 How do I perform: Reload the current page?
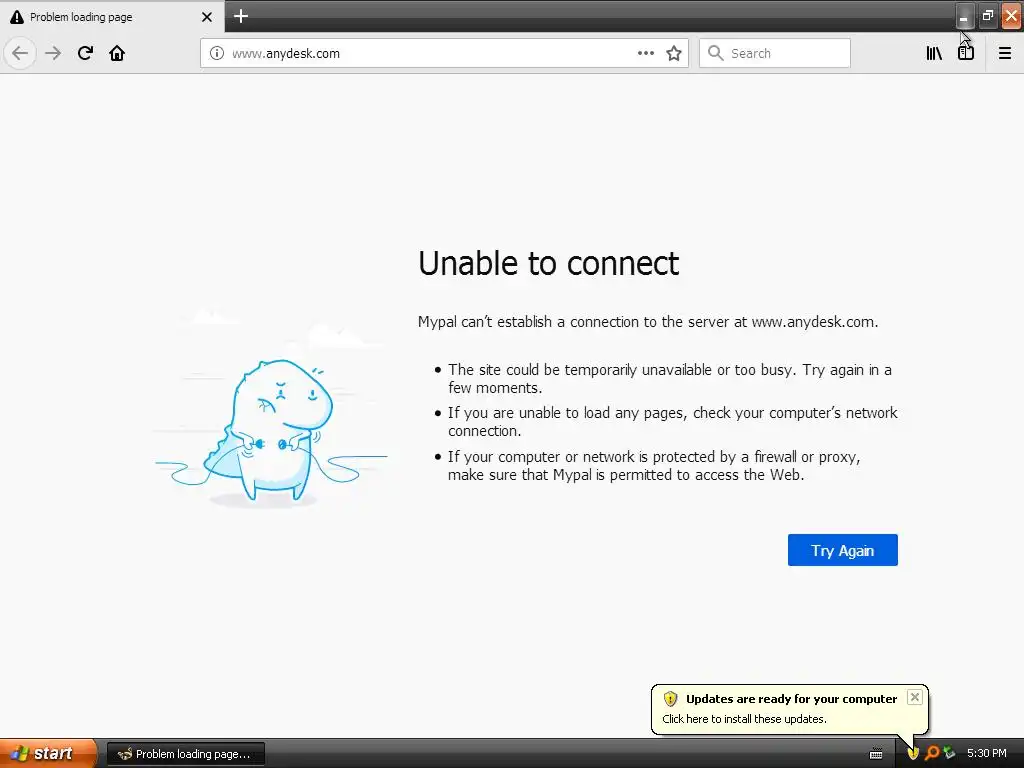[x=85, y=53]
